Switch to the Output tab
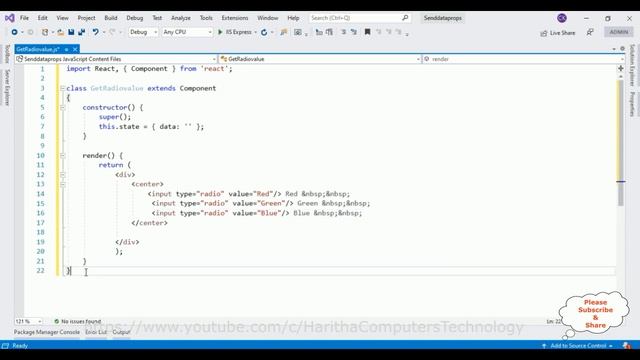The image size is (640, 360). click(x=121, y=332)
